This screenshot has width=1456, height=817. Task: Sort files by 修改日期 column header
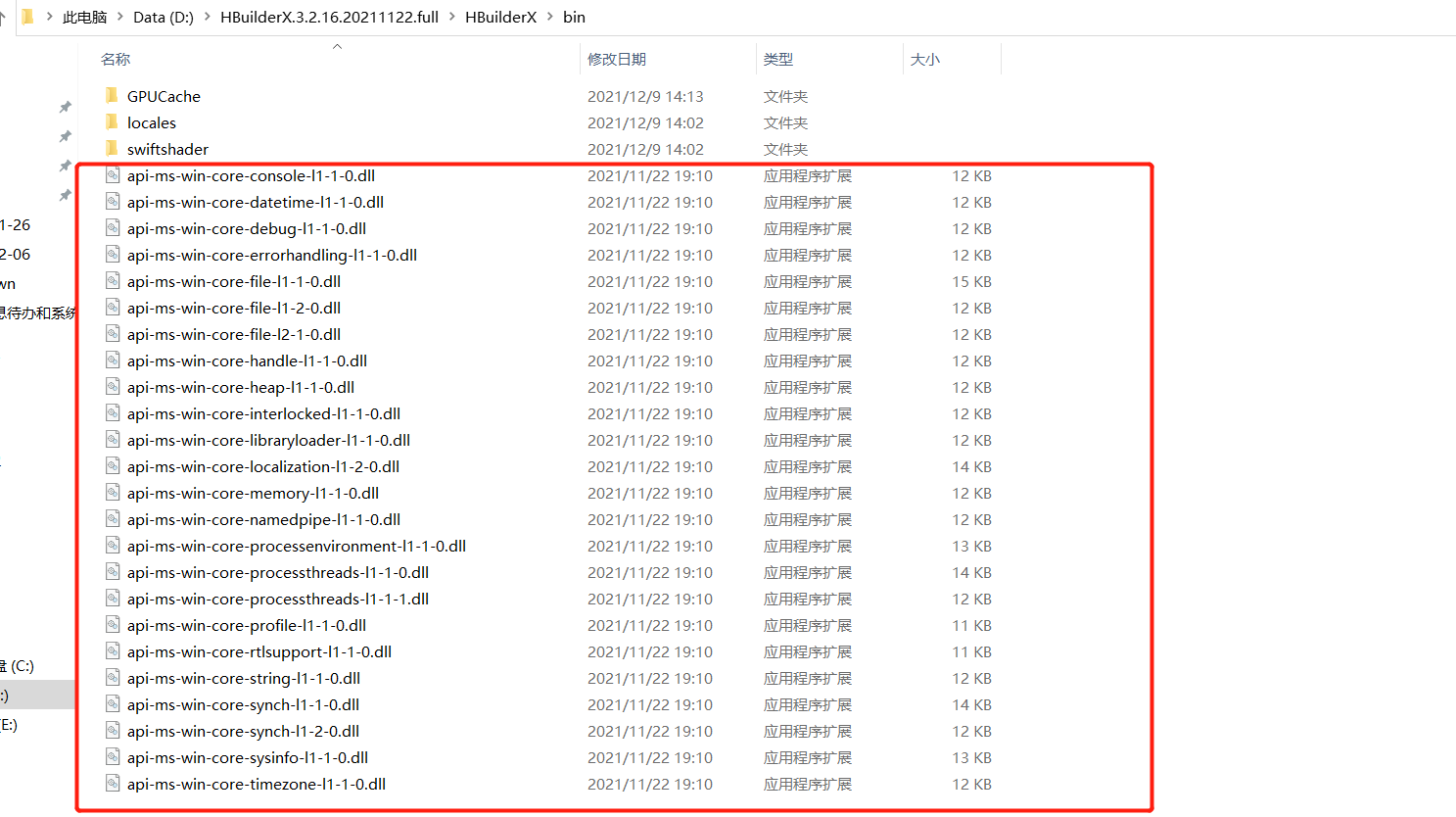point(617,60)
